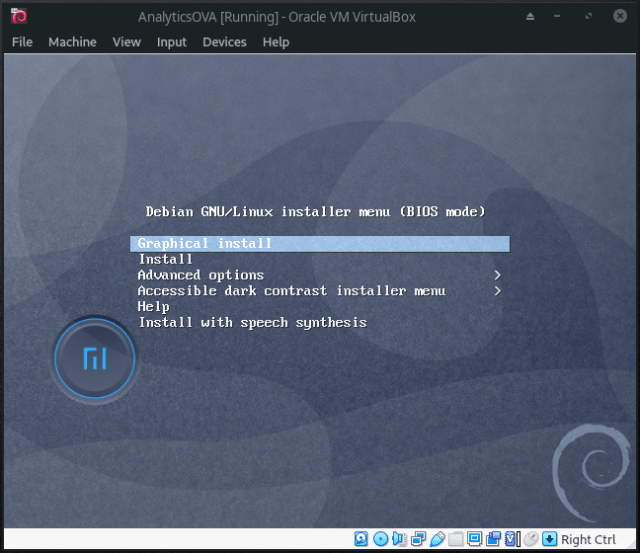640x553 pixels.
Task: Choose Install with speech synthesis entry
Action: coord(252,323)
